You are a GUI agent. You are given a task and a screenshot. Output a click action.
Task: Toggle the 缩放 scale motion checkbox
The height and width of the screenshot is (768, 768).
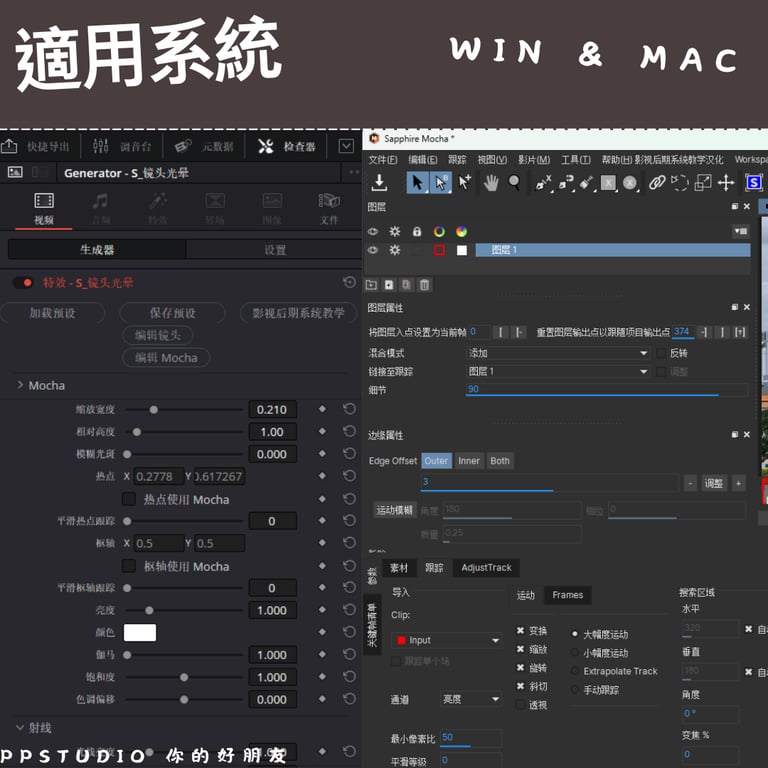tap(520, 649)
